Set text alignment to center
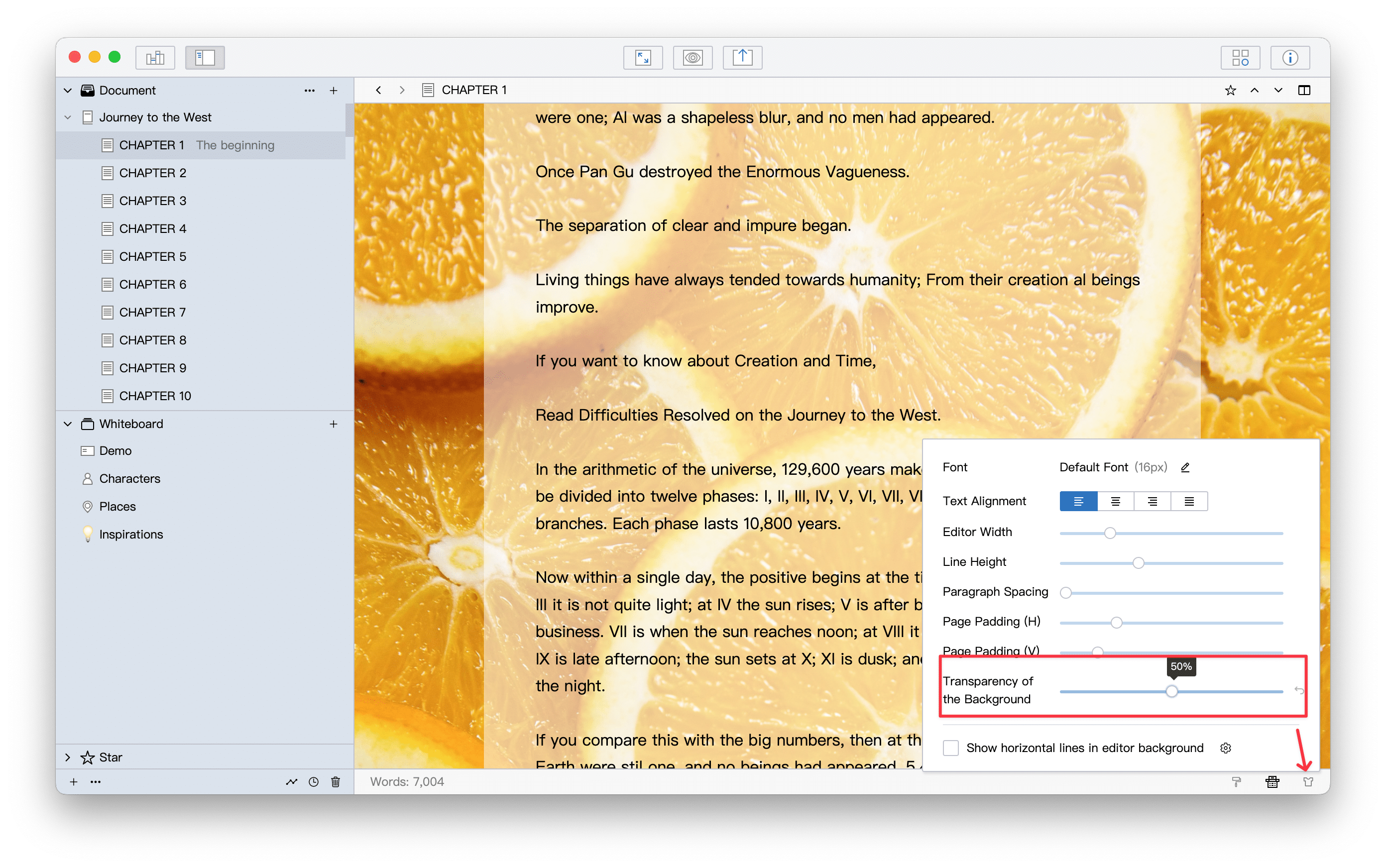The width and height of the screenshot is (1386, 868). click(x=1116, y=501)
